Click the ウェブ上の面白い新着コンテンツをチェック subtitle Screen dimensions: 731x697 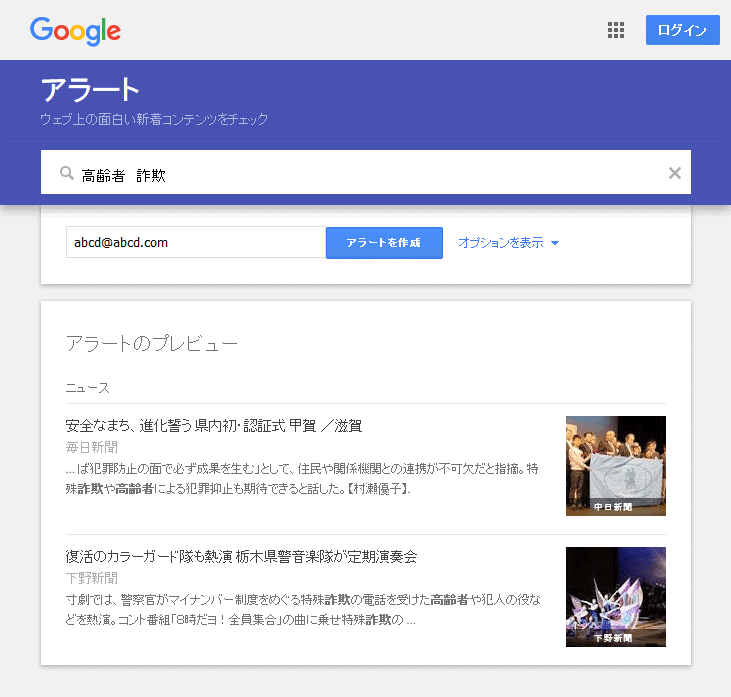[x=154, y=119]
